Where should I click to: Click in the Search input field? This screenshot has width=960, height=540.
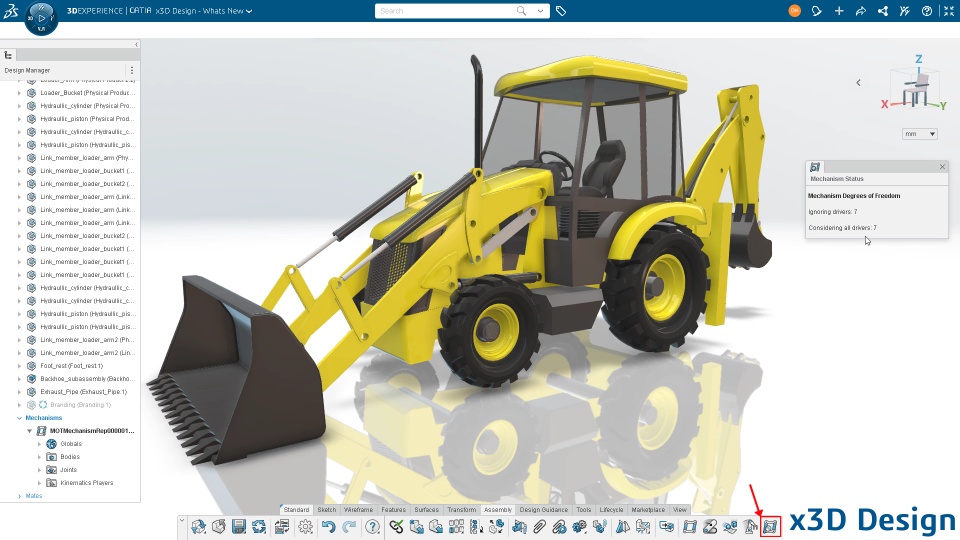pos(445,10)
